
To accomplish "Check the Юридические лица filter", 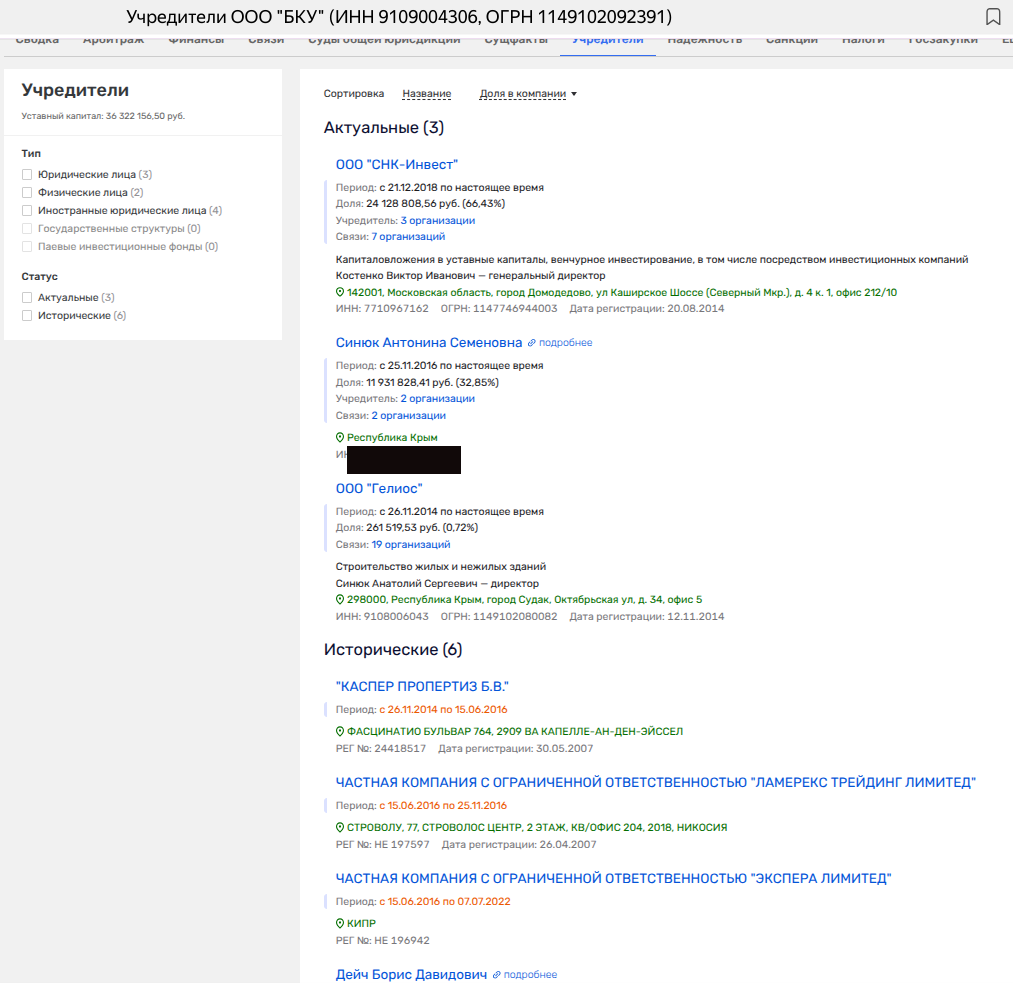I will tap(28, 175).
